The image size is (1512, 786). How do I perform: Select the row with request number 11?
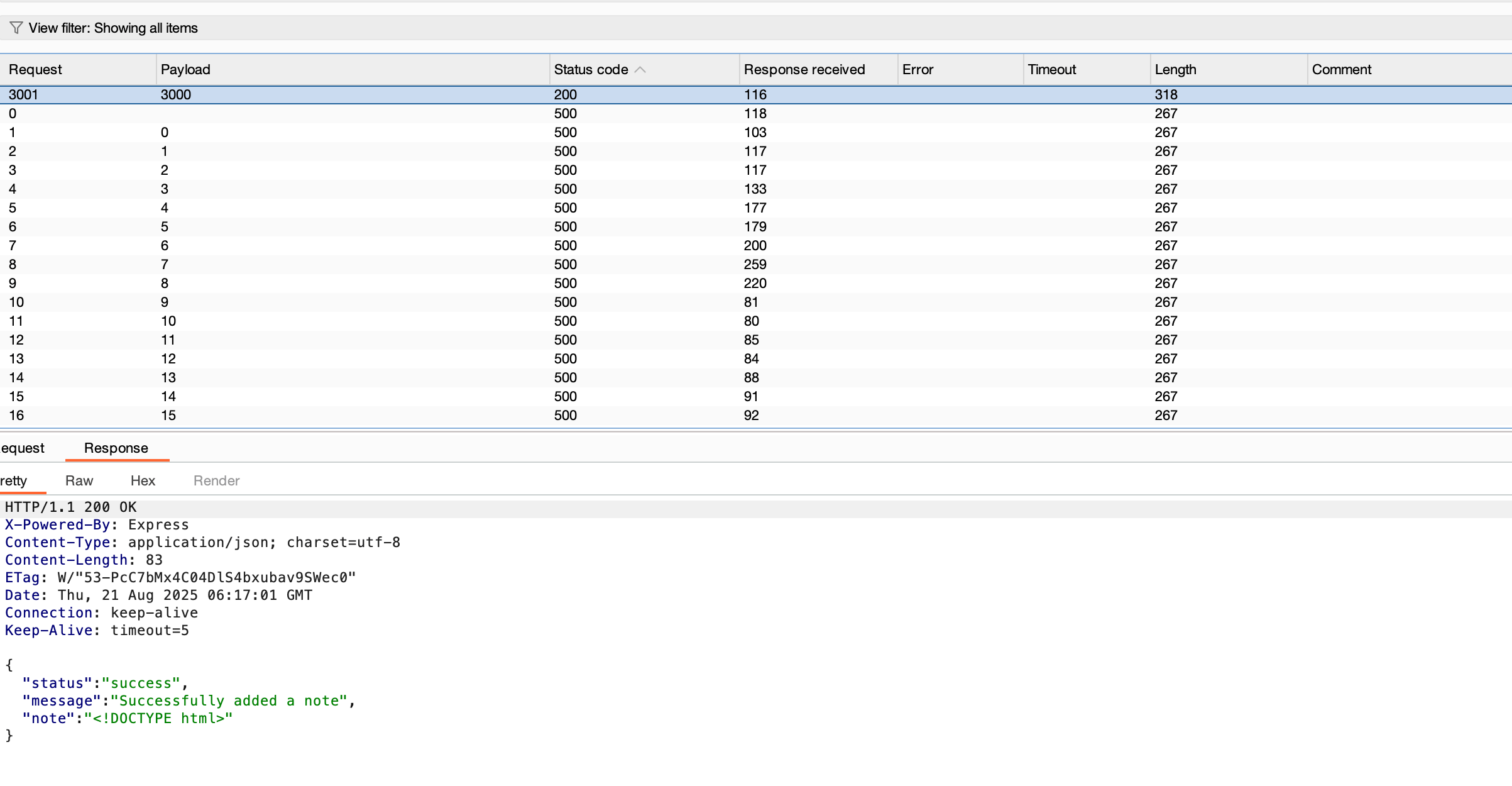pyautogui.click(x=756, y=321)
